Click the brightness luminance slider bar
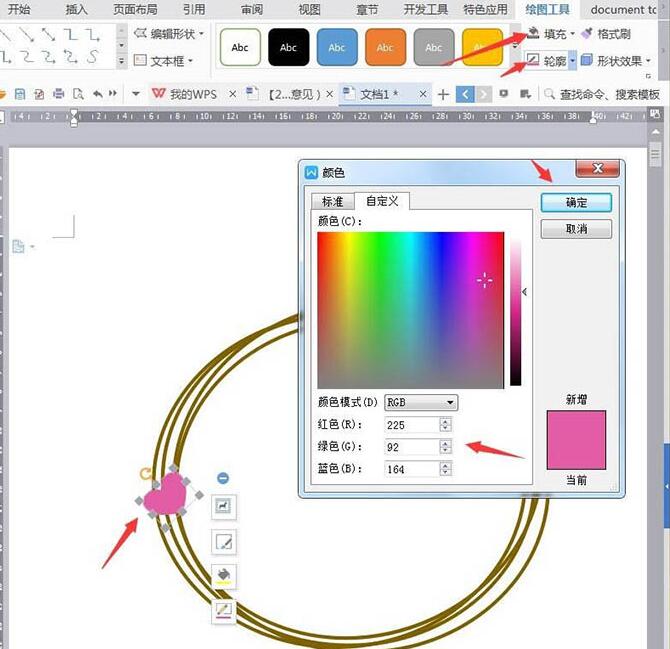Screen dimensions: 670x649 pyautogui.click(x=515, y=312)
